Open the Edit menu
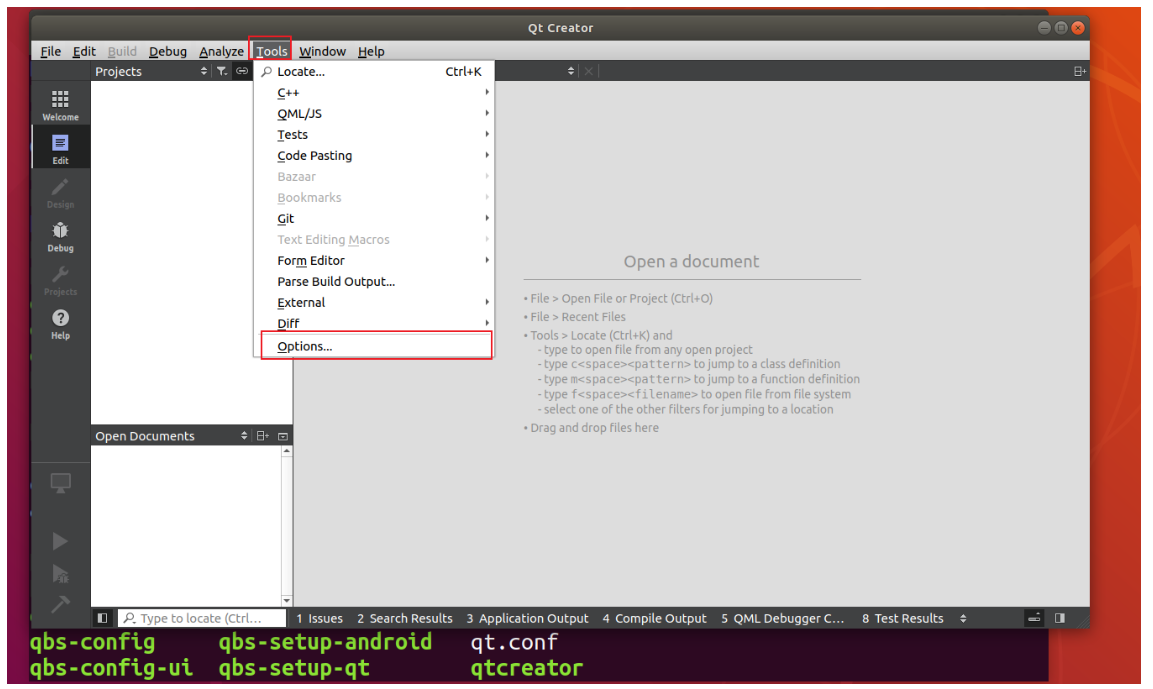The width and height of the screenshot is (1153, 689). pos(84,51)
